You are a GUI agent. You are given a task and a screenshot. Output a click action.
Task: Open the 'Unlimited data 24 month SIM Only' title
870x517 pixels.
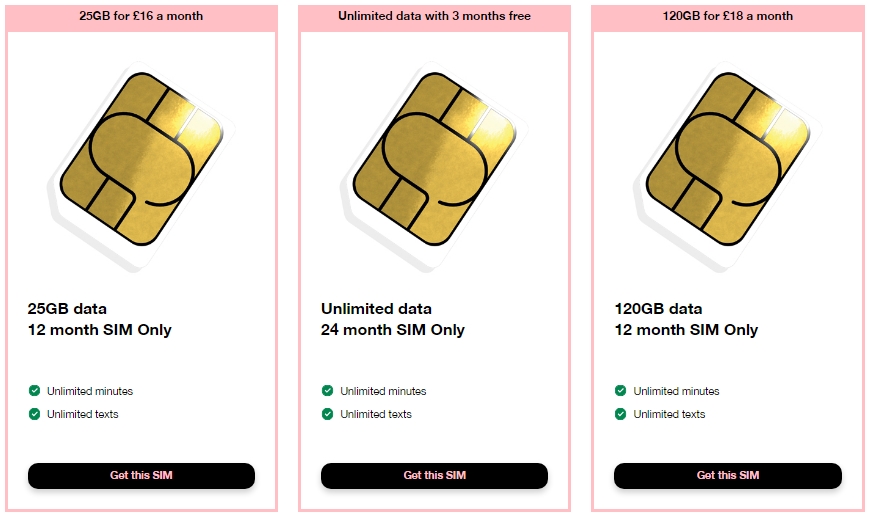tap(393, 320)
